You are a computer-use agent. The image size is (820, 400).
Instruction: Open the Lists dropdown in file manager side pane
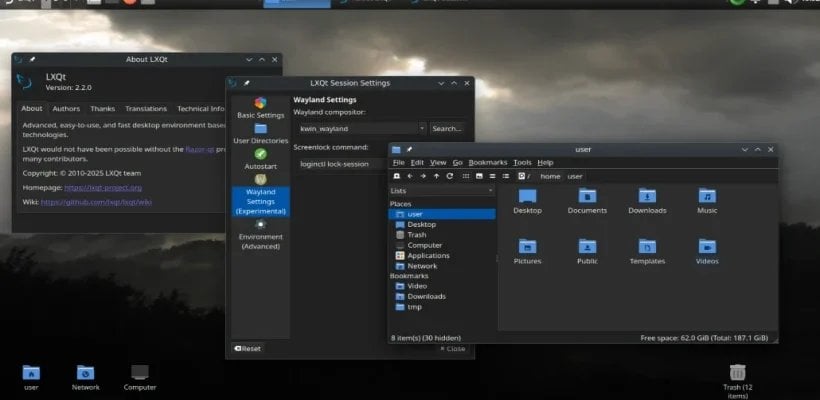pyautogui.click(x=442, y=191)
